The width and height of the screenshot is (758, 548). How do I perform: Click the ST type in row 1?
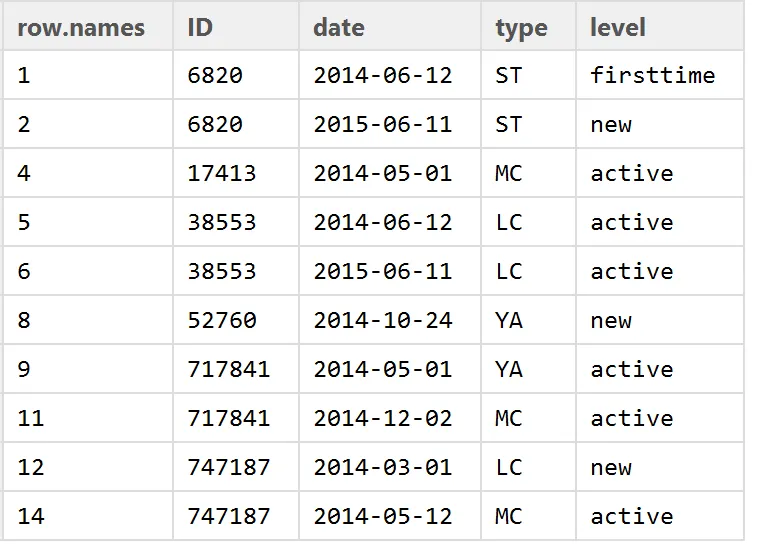pos(528,75)
